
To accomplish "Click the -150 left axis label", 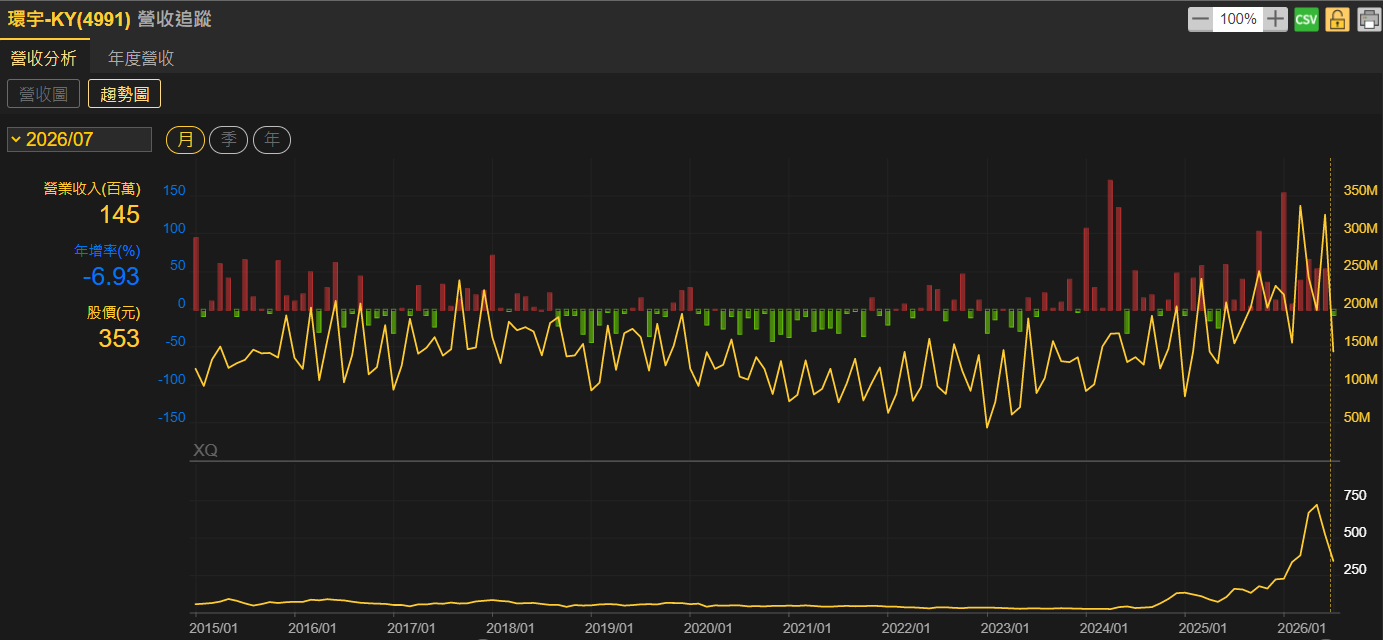I will click(x=170, y=417).
